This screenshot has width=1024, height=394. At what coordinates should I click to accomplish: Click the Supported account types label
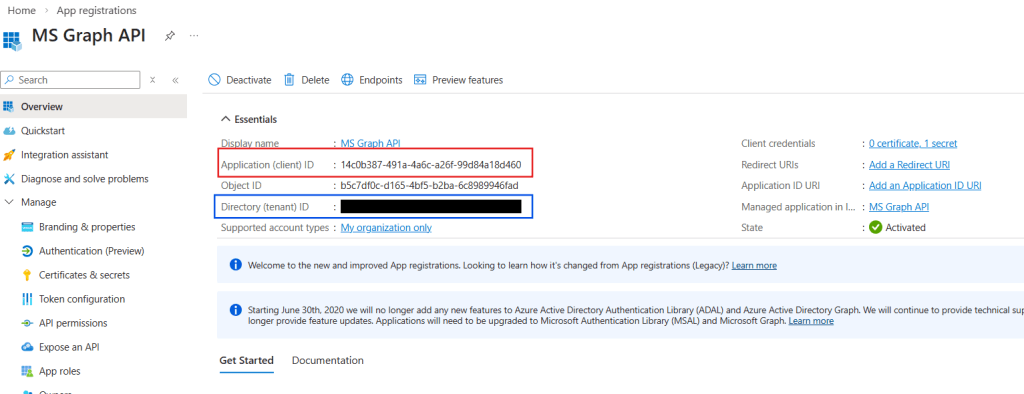(275, 228)
